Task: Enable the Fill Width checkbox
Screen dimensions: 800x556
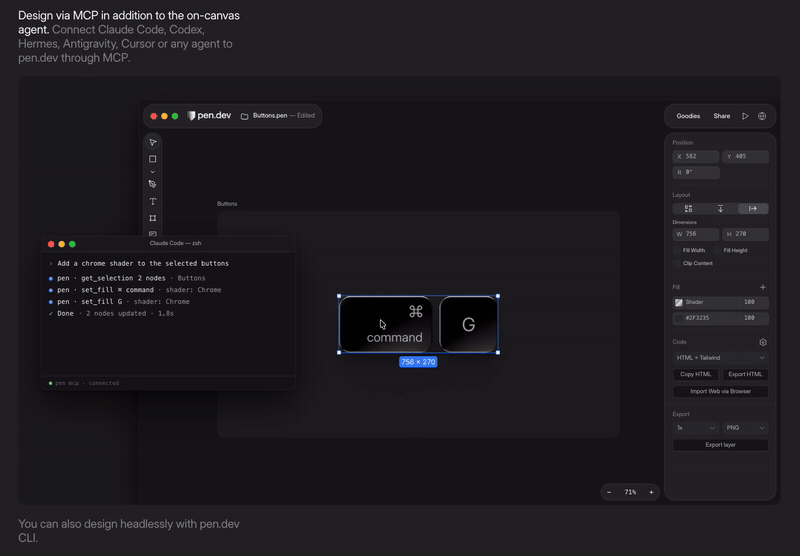Action: coord(677,250)
